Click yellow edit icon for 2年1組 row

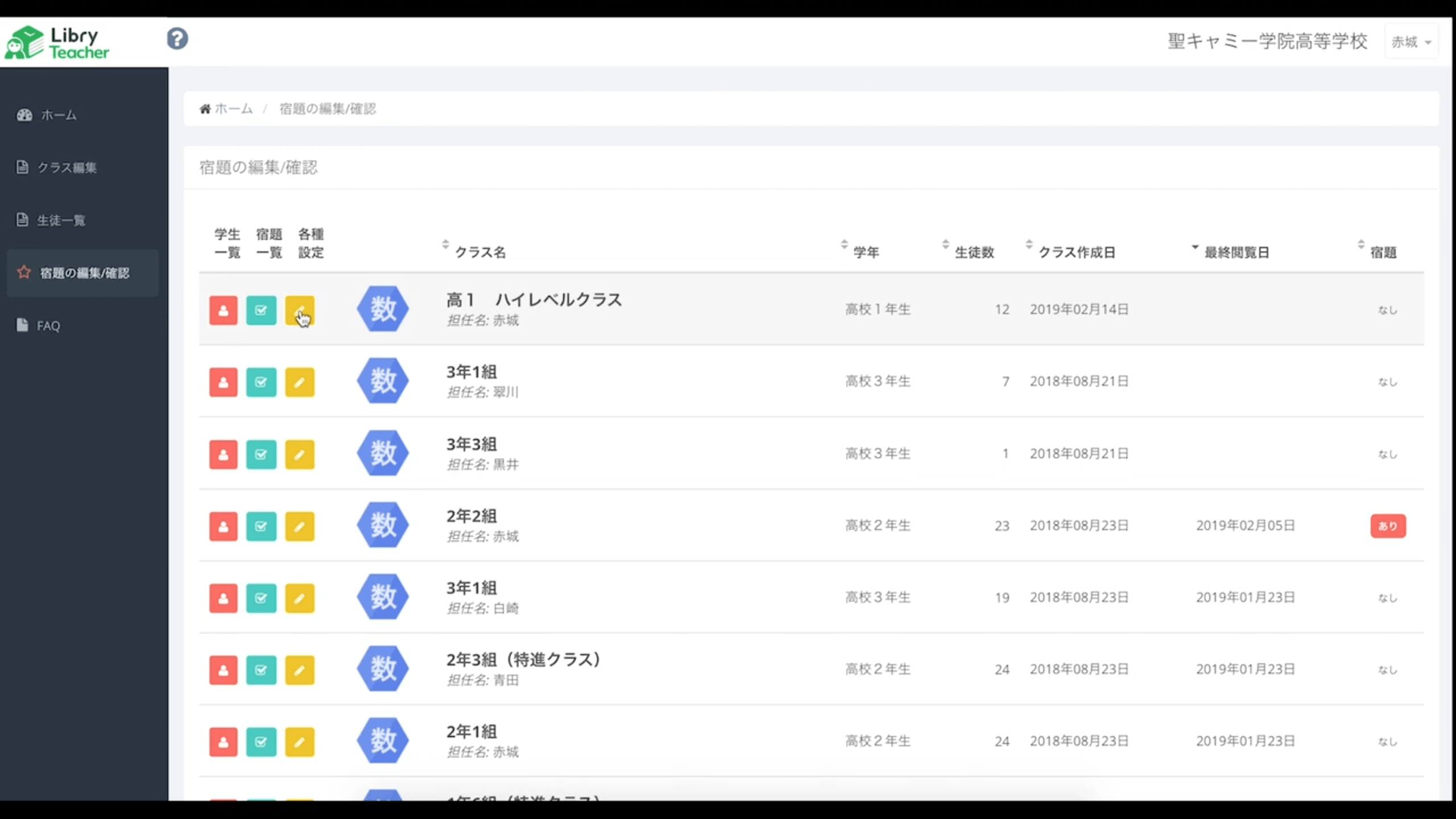(x=300, y=742)
